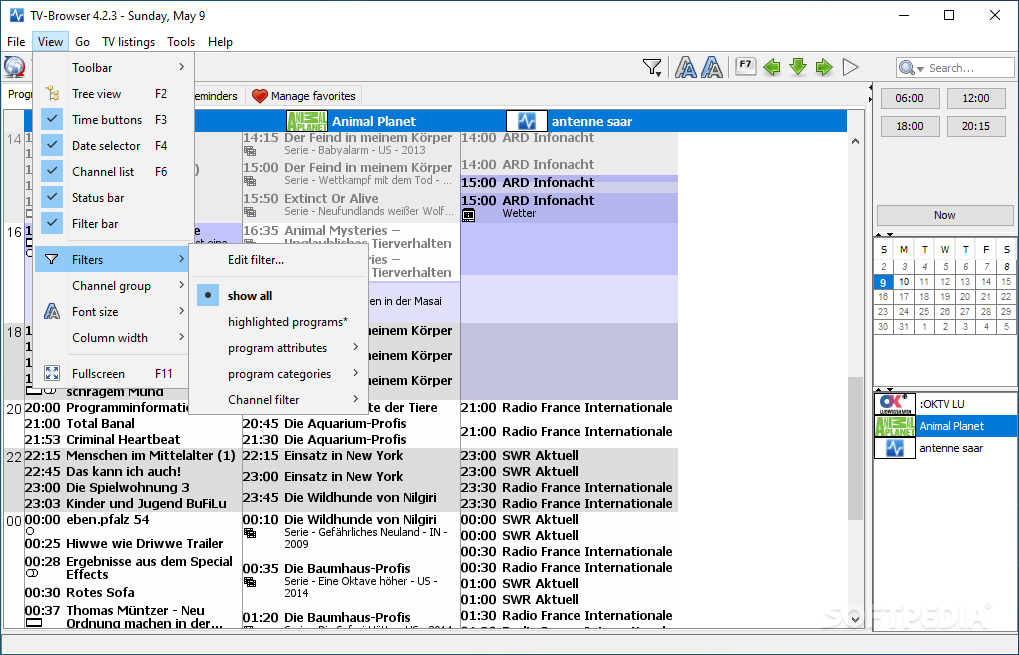Click the program table vertical scrollbar thumb
Screen dimensions: 1019x655
tap(855, 448)
